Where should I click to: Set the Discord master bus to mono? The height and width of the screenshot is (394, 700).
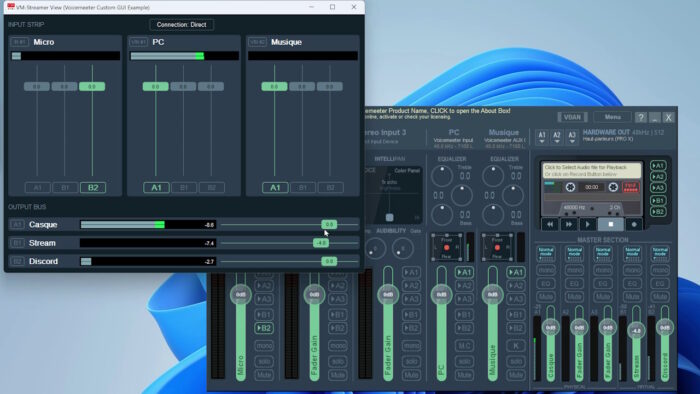(660, 270)
